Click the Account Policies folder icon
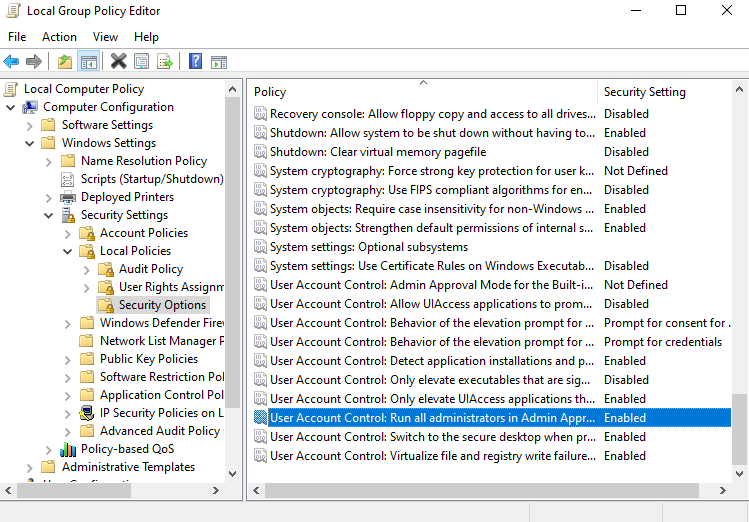The width and height of the screenshot is (749, 522). [87, 234]
